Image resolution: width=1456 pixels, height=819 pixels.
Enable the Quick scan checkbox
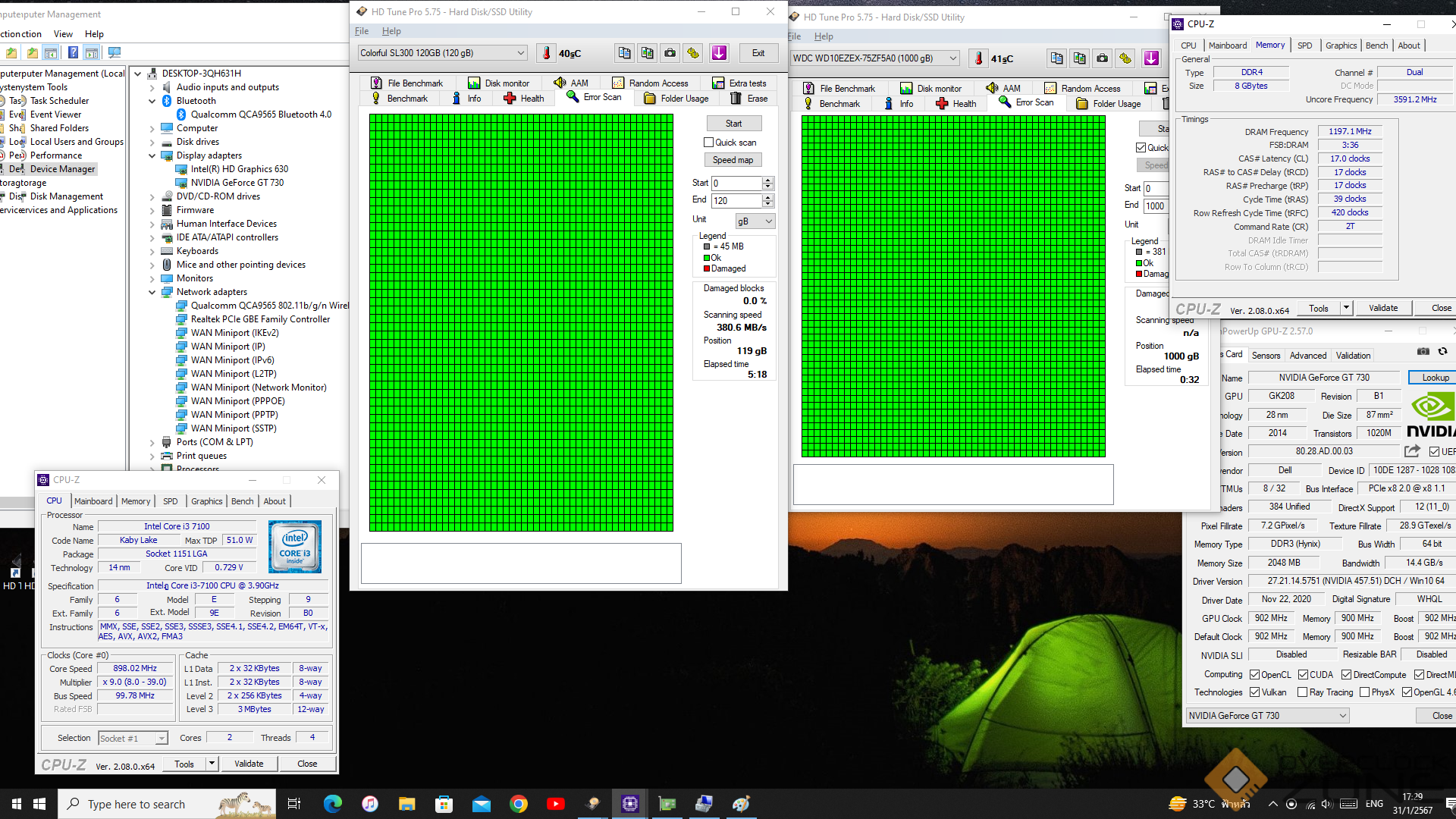709,143
